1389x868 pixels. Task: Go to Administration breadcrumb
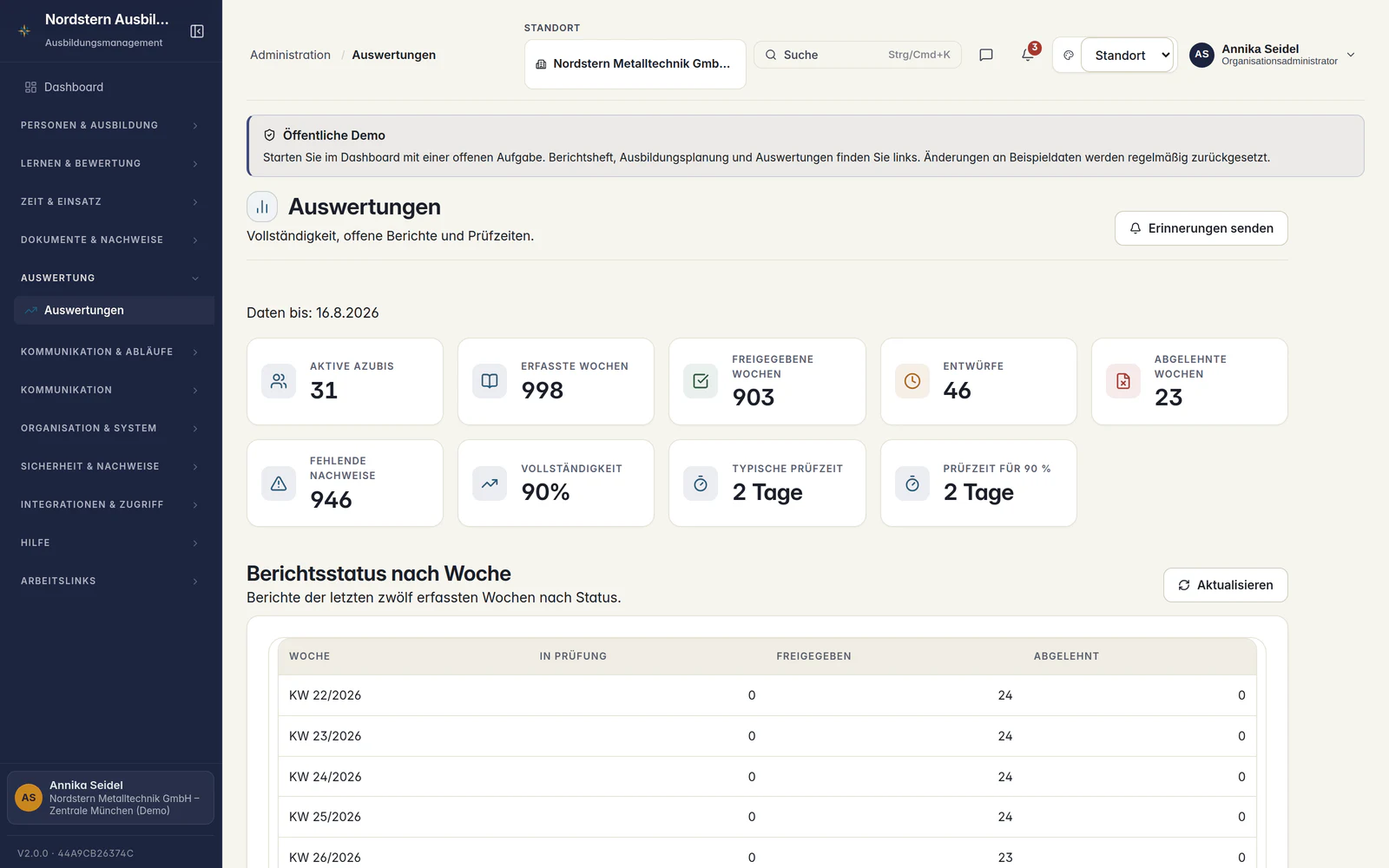[x=290, y=55]
